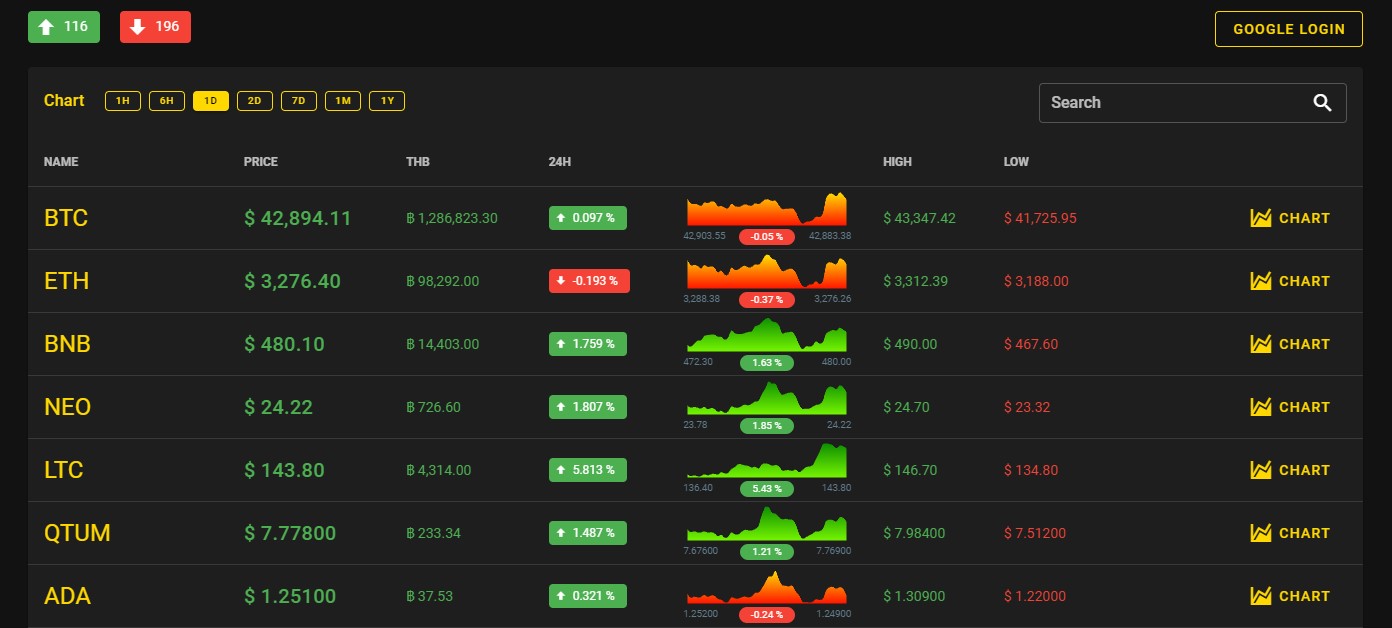Choose the 1Y chart interval
This screenshot has width=1392, height=628.
pyautogui.click(x=387, y=101)
